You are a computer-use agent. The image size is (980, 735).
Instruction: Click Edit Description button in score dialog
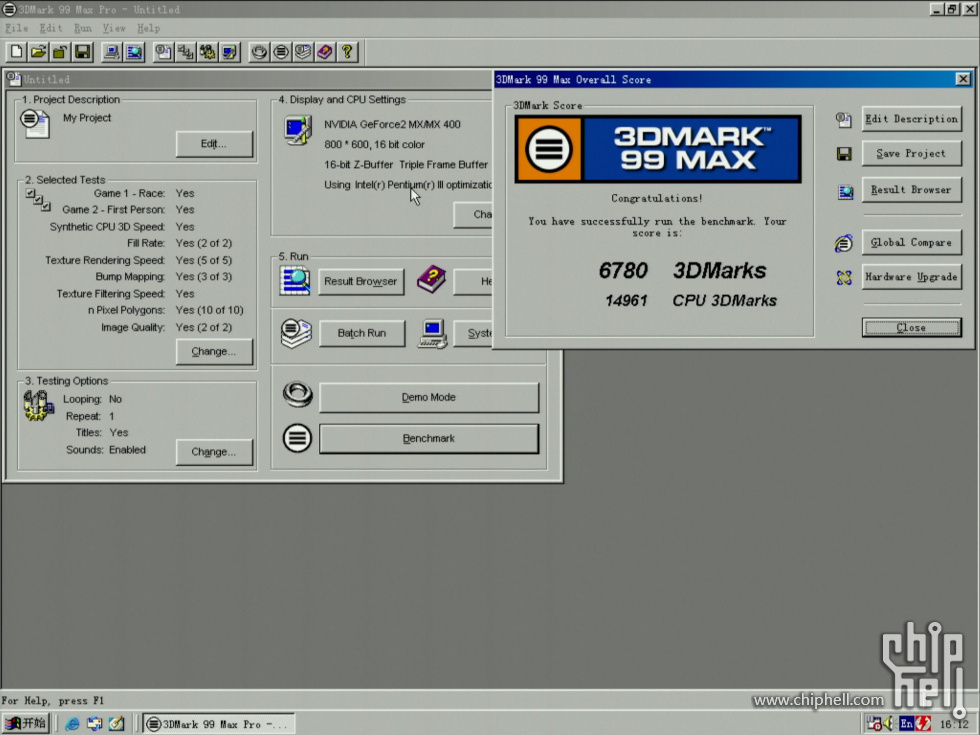tap(911, 119)
